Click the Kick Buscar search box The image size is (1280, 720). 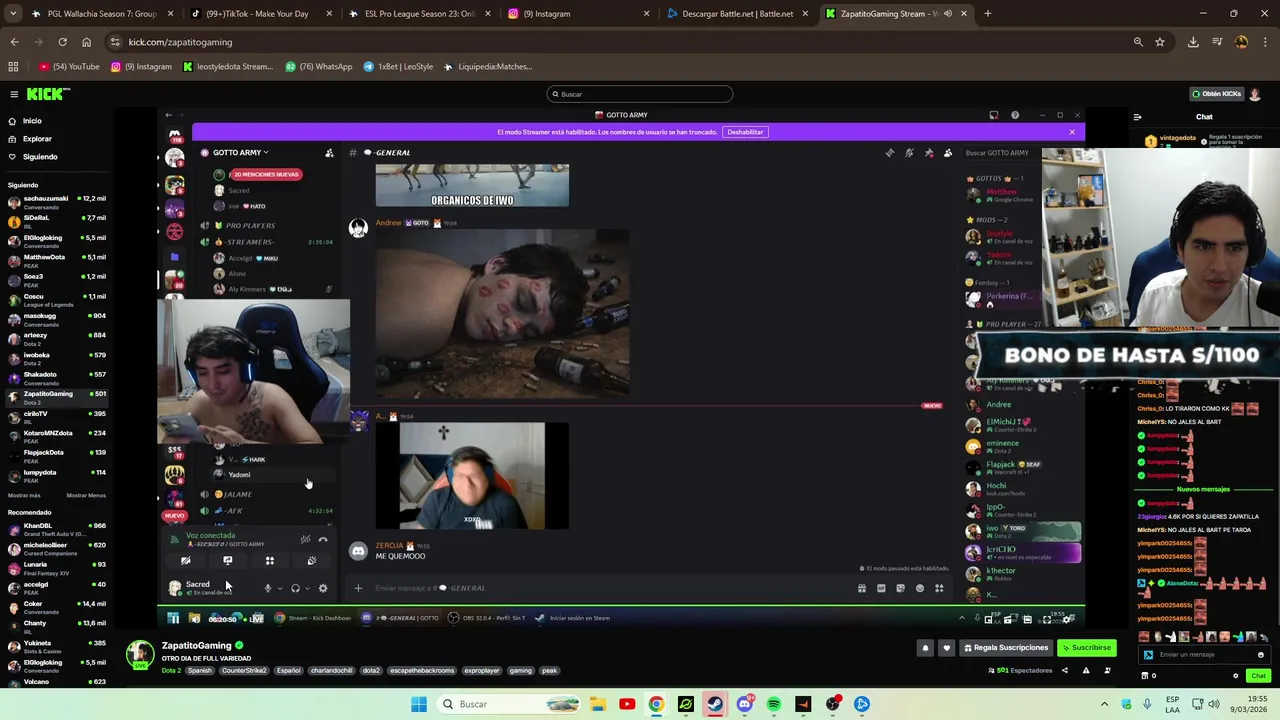(640, 94)
